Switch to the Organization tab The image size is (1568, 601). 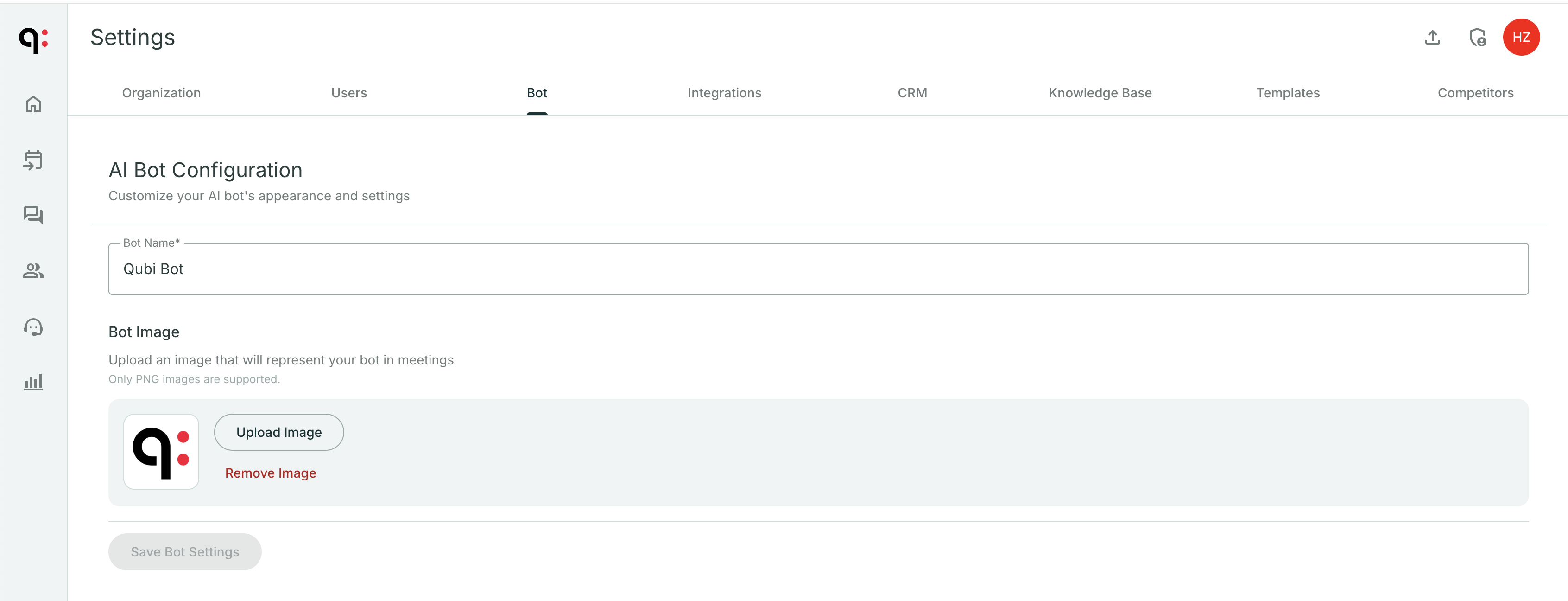tap(161, 93)
